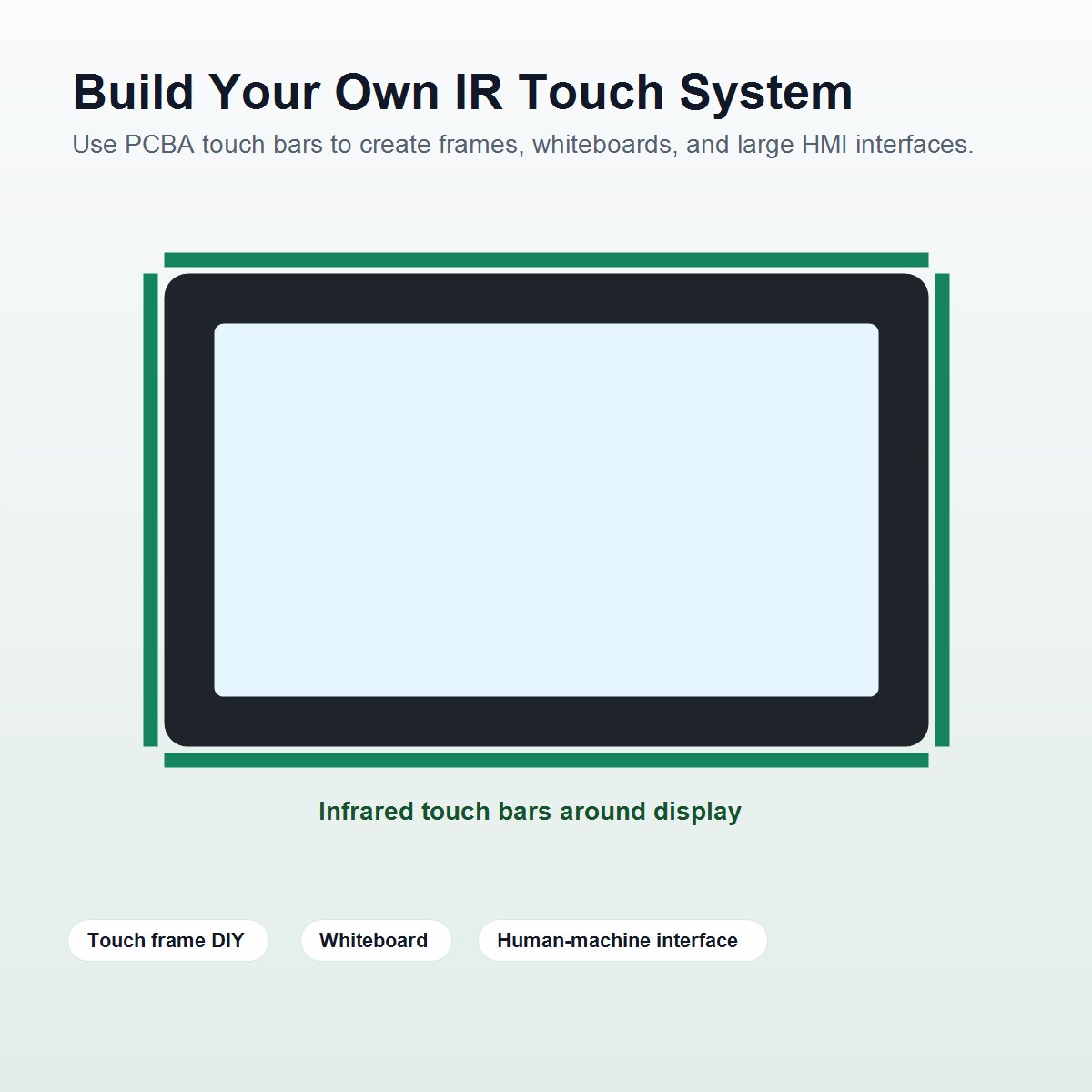Select the subtitle about PCBA touch bars
The width and height of the screenshot is (1092, 1092).
pyautogui.click(x=522, y=145)
